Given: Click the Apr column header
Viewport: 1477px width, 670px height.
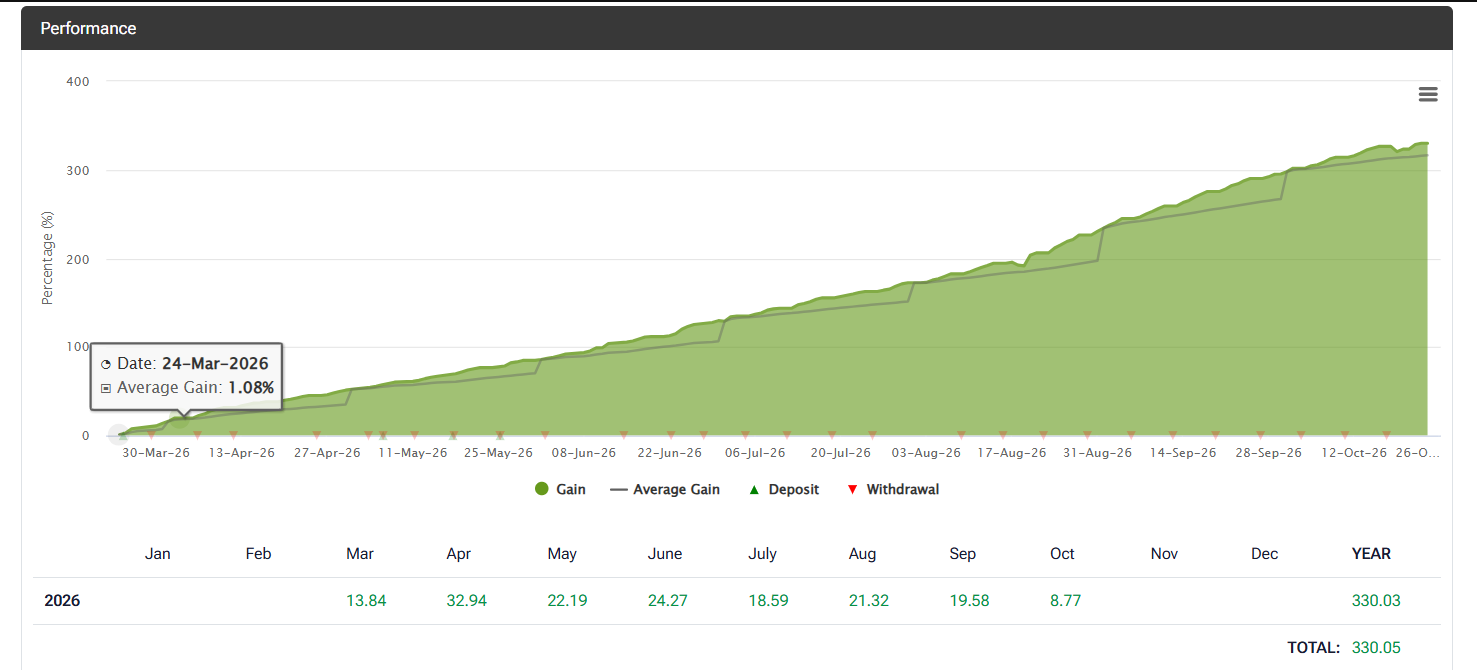Looking at the screenshot, I should click(459, 554).
